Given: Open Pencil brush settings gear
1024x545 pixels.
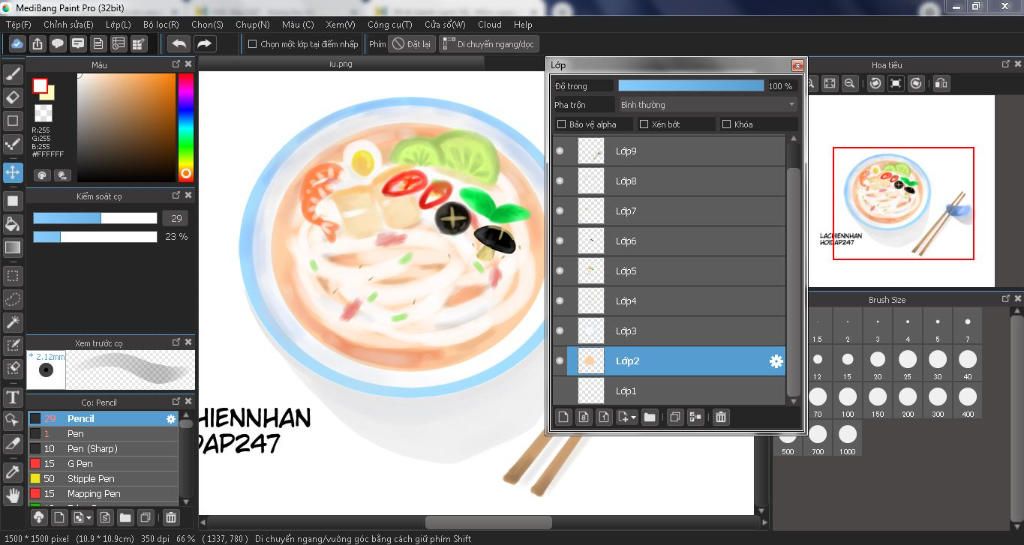Looking at the screenshot, I should pos(171,418).
